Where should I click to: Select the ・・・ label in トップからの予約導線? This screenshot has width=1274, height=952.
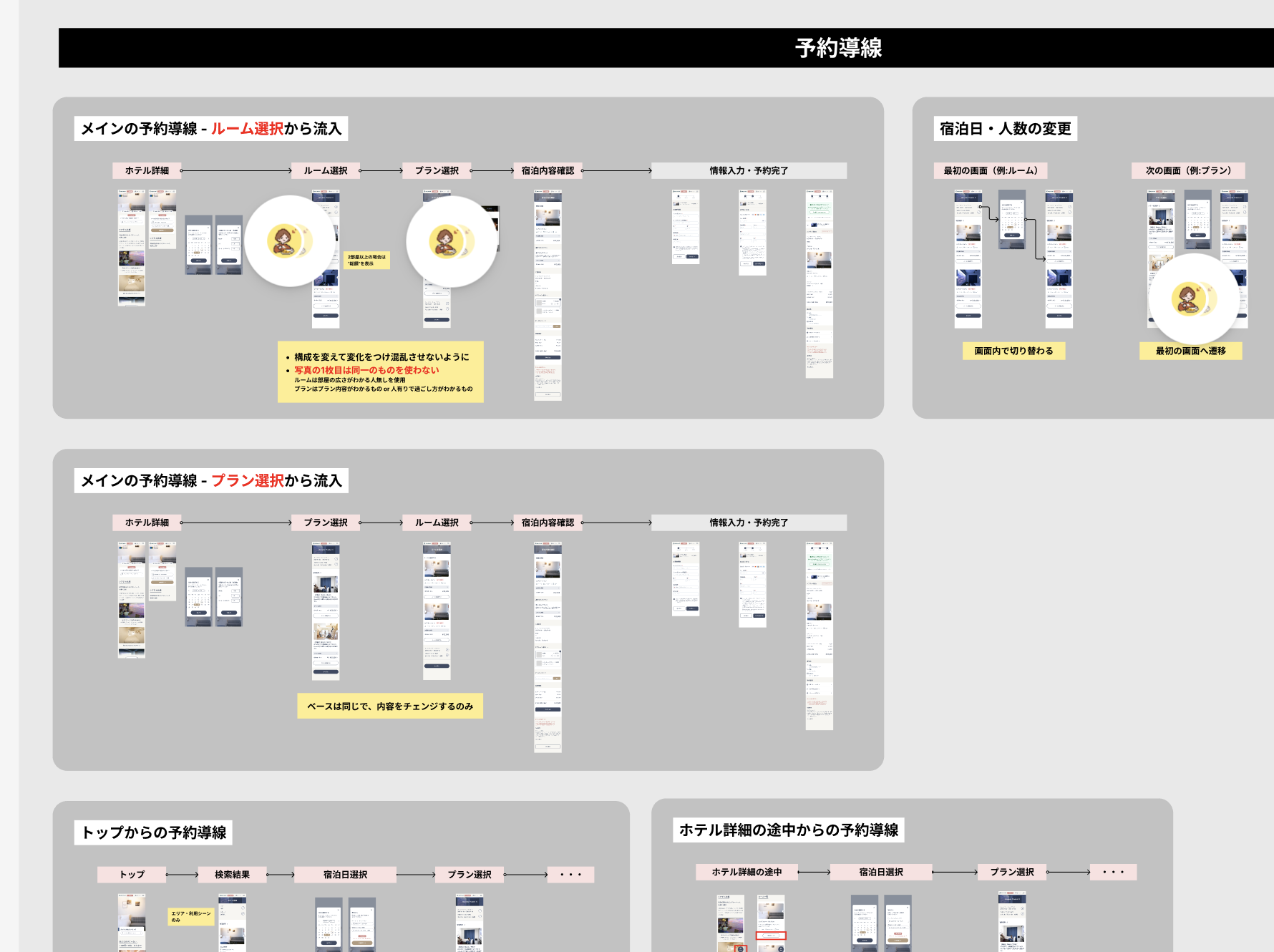570,875
